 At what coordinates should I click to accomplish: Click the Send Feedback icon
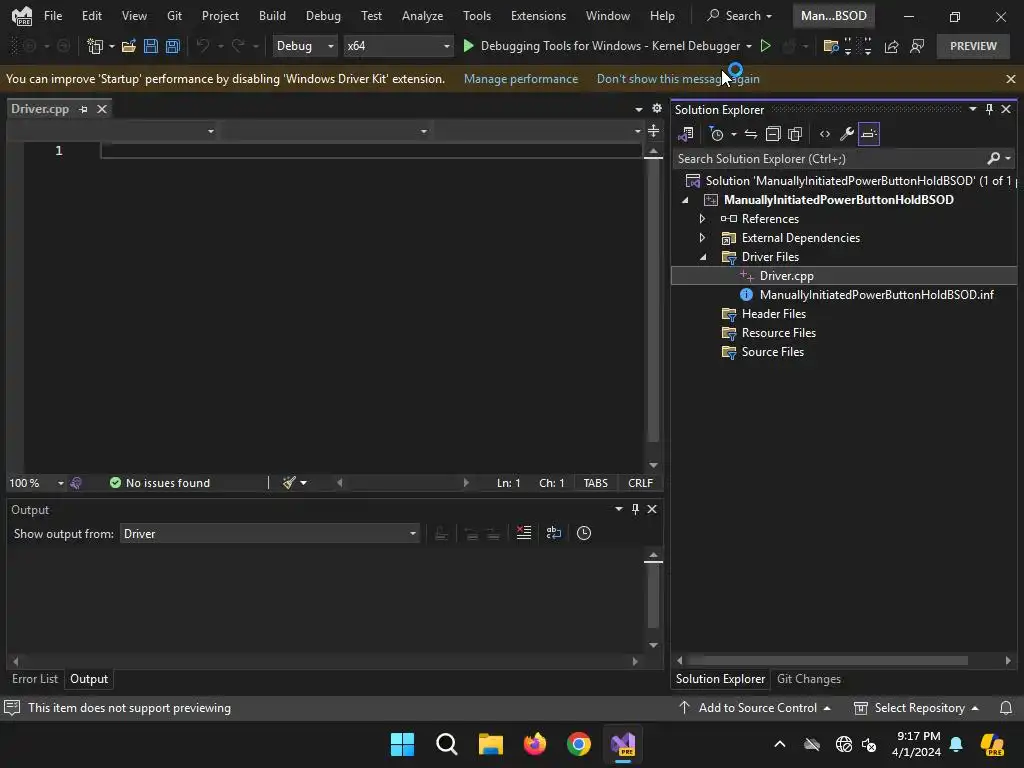tap(917, 46)
